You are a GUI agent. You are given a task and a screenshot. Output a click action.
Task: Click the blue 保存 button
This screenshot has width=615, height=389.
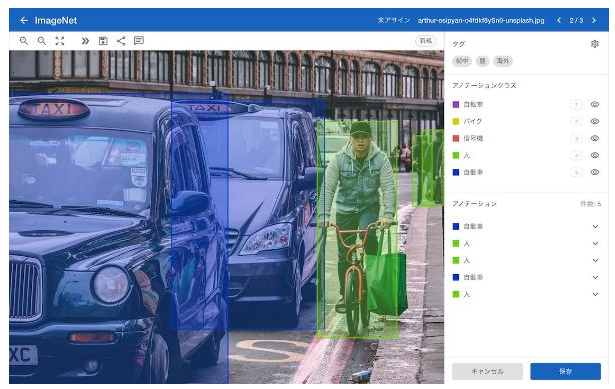(565, 371)
